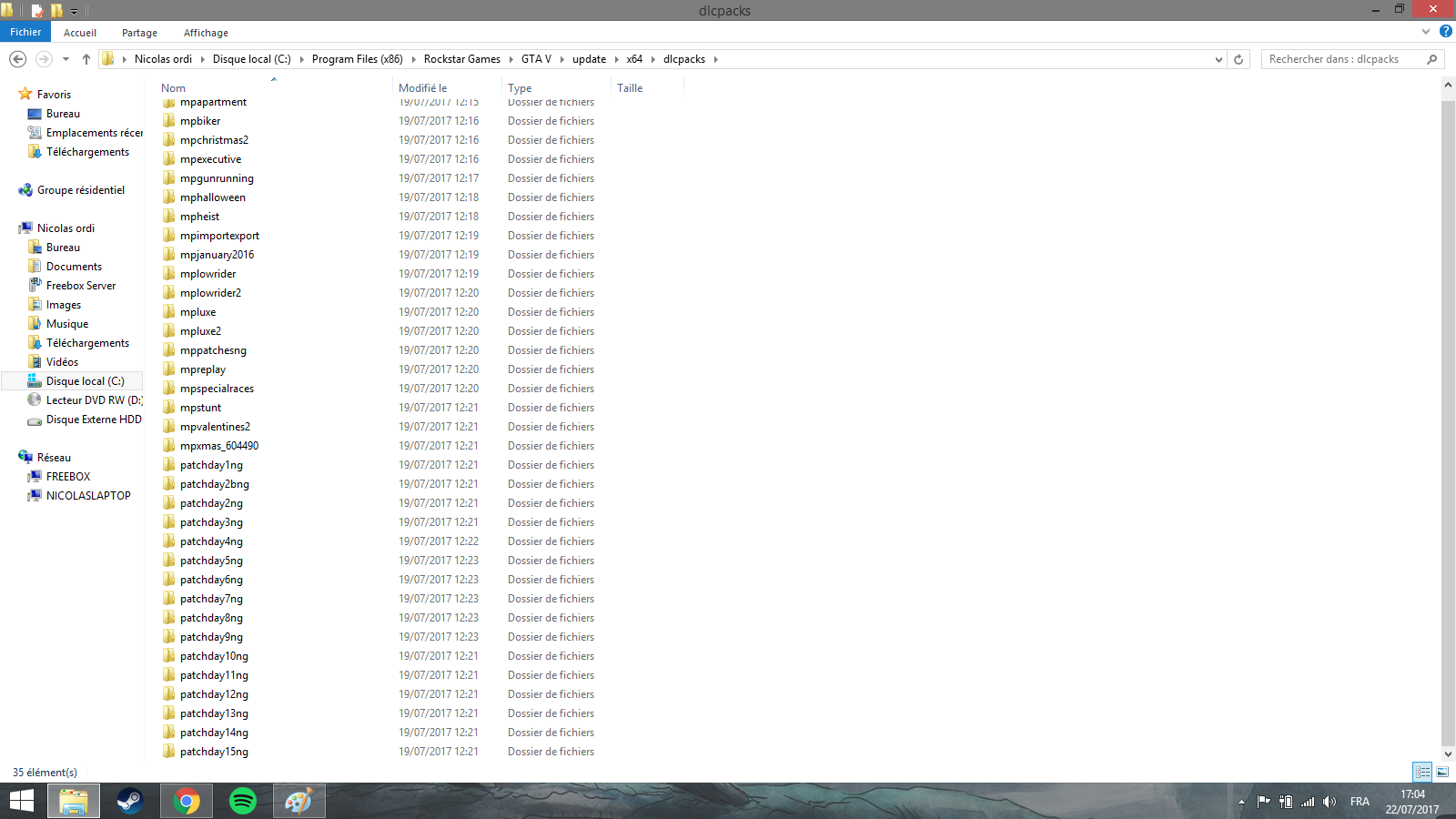Viewport: 1456px width, 819px height.
Task: Sort by the Modifié le column
Action: point(422,88)
